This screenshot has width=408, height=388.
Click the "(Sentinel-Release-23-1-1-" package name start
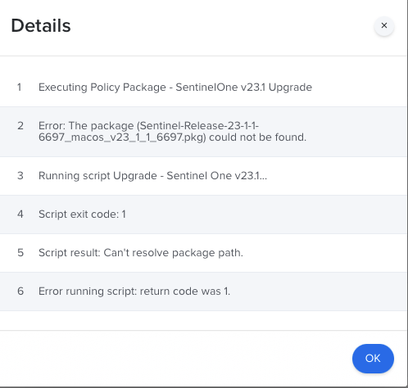(x=198, y=126)
